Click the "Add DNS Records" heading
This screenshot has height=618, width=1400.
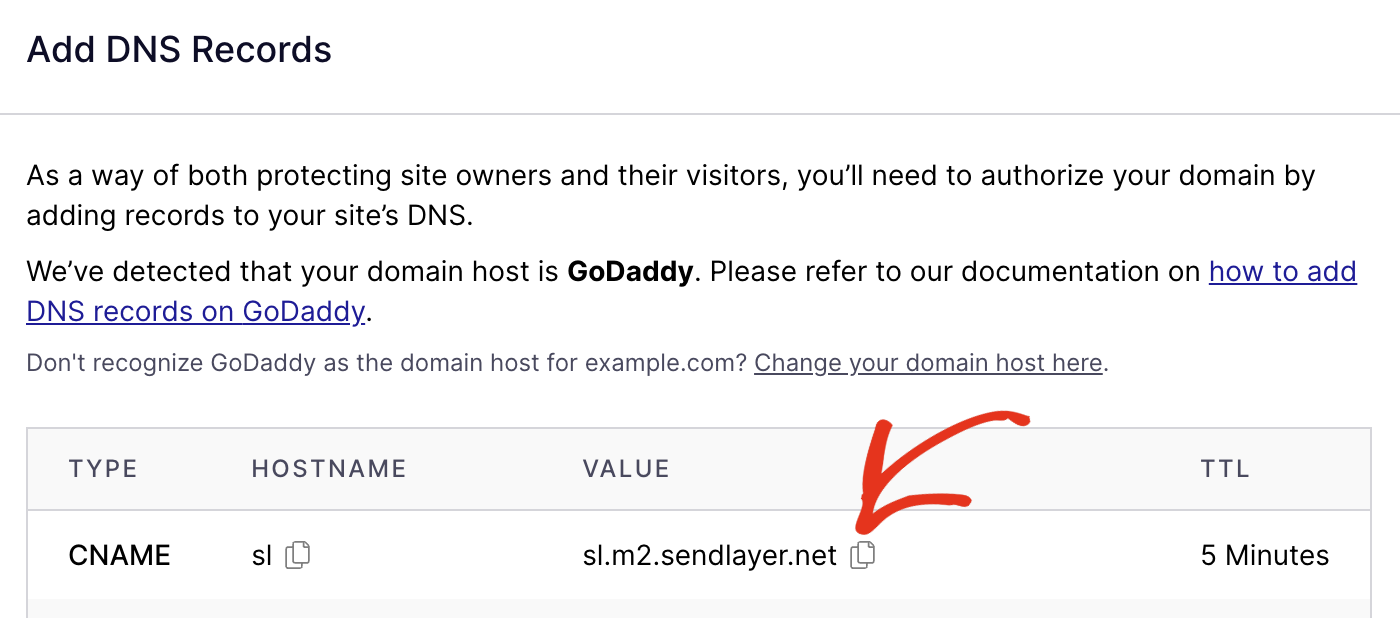(179, 48)
